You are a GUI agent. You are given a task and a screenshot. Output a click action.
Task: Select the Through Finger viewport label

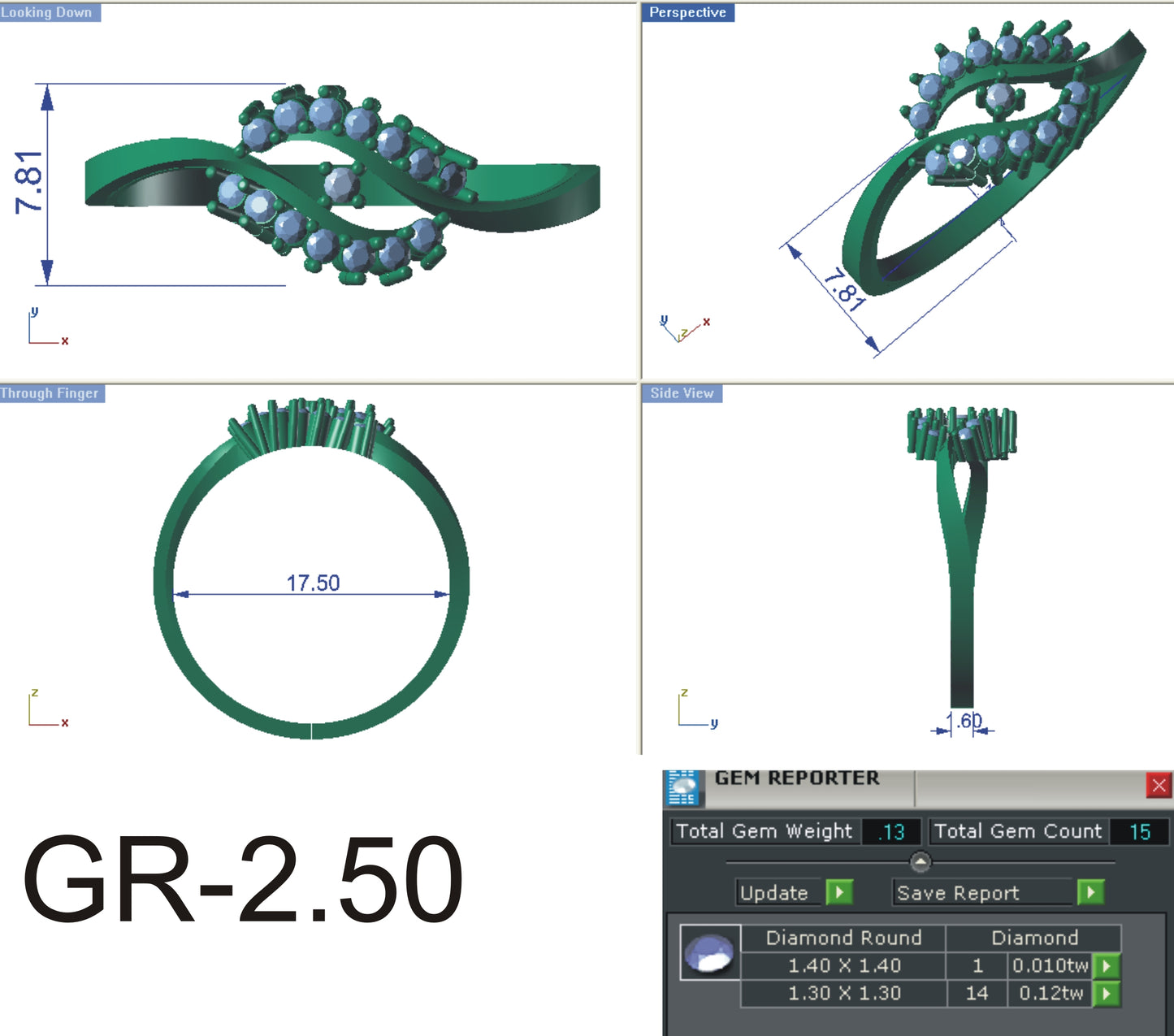pos(52,393)
